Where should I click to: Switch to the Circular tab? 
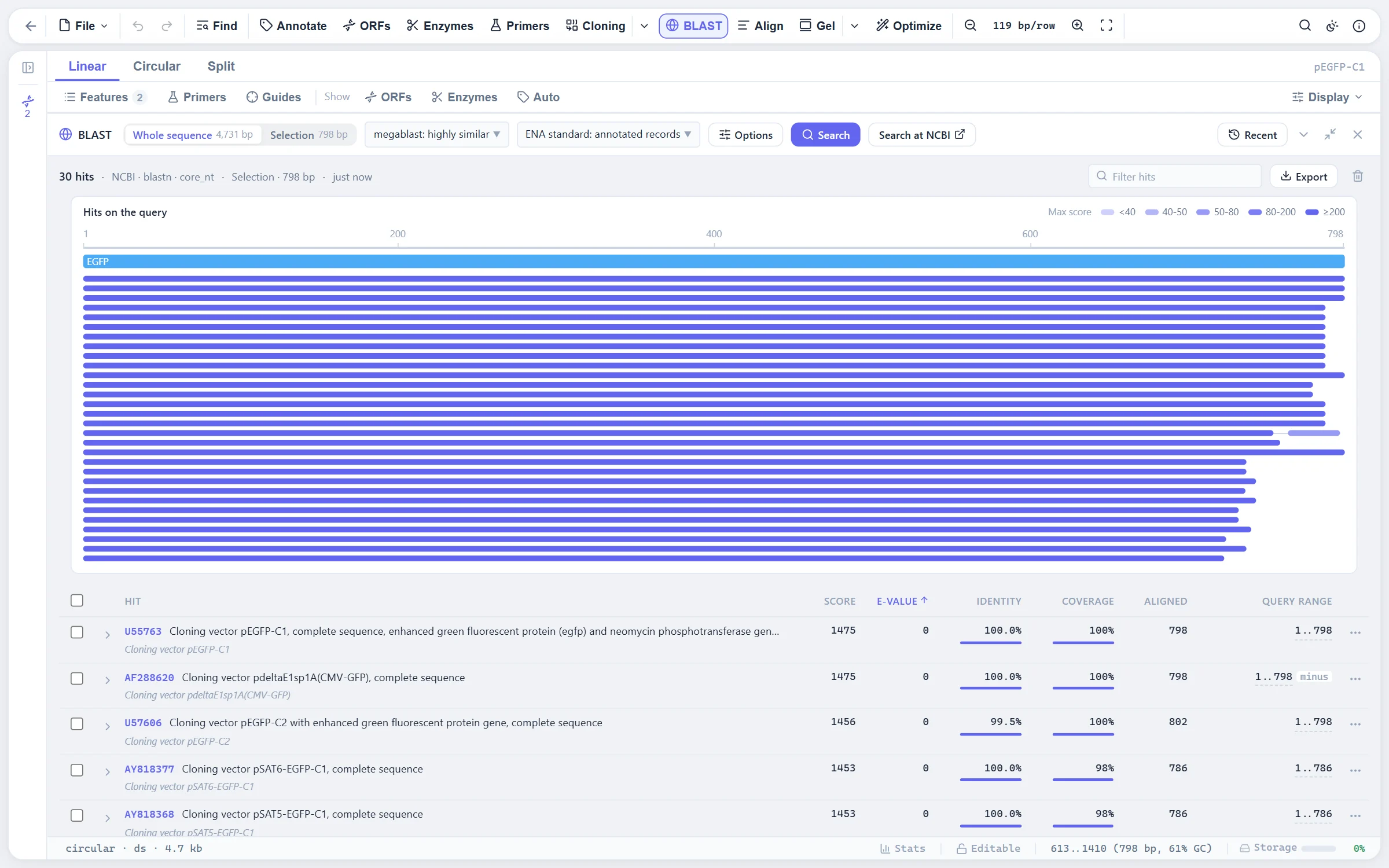point(157,66)
